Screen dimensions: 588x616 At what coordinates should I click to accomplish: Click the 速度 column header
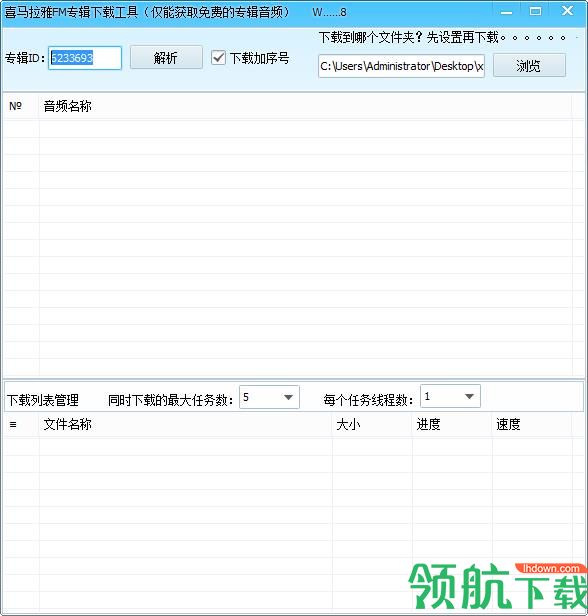pyautogui.click(x=532, y=424)
